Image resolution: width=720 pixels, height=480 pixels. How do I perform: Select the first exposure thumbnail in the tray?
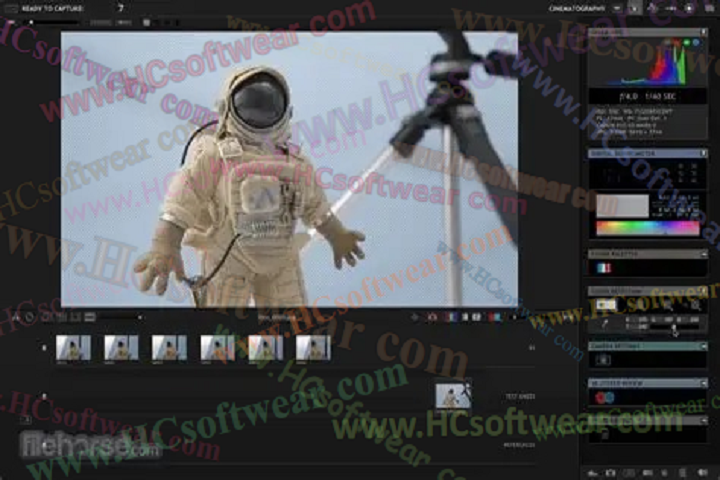point(73,348)
